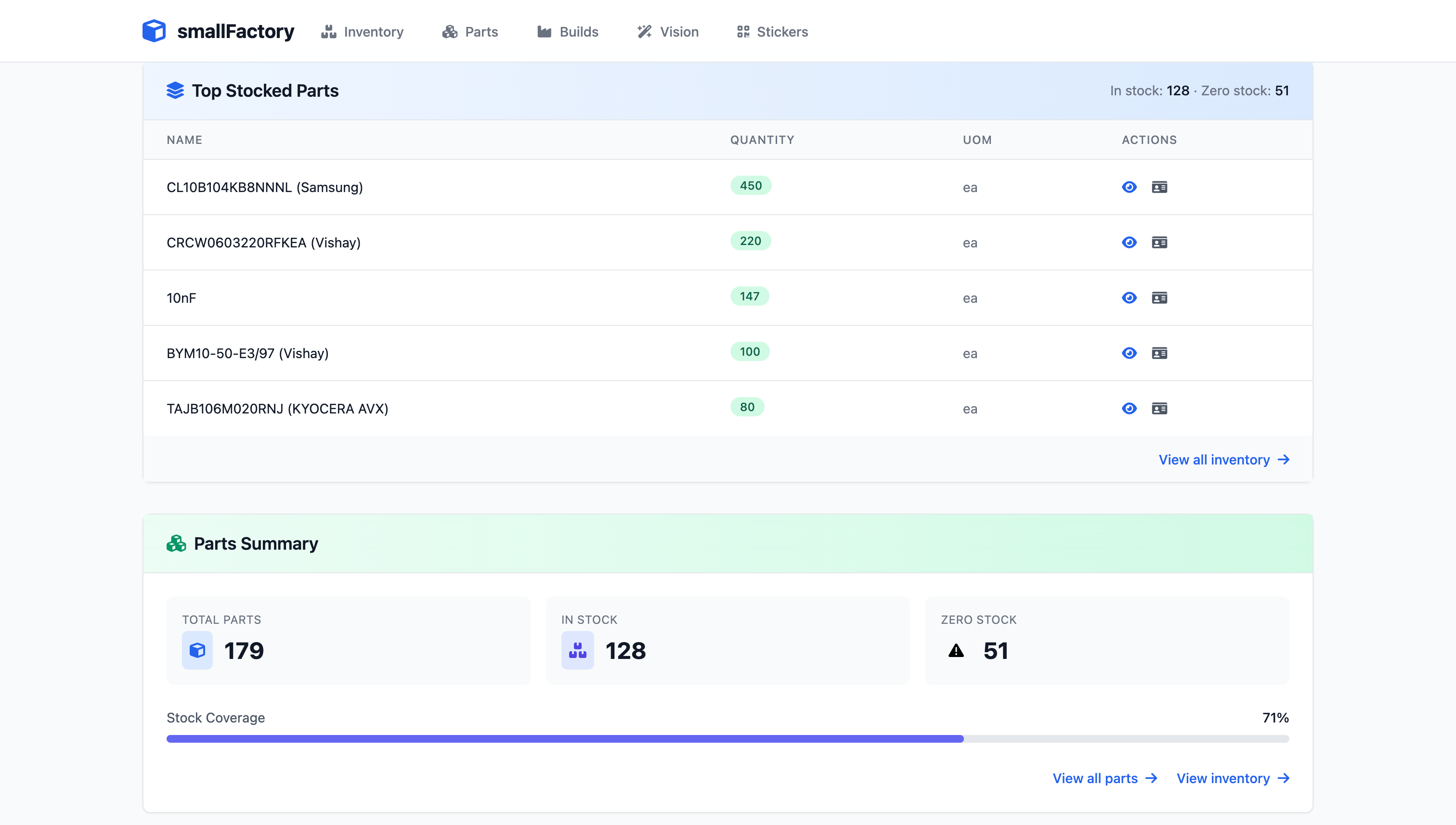Click the Total Parts box icon
The image size is (1456, 825).
[x=197, y=650]
